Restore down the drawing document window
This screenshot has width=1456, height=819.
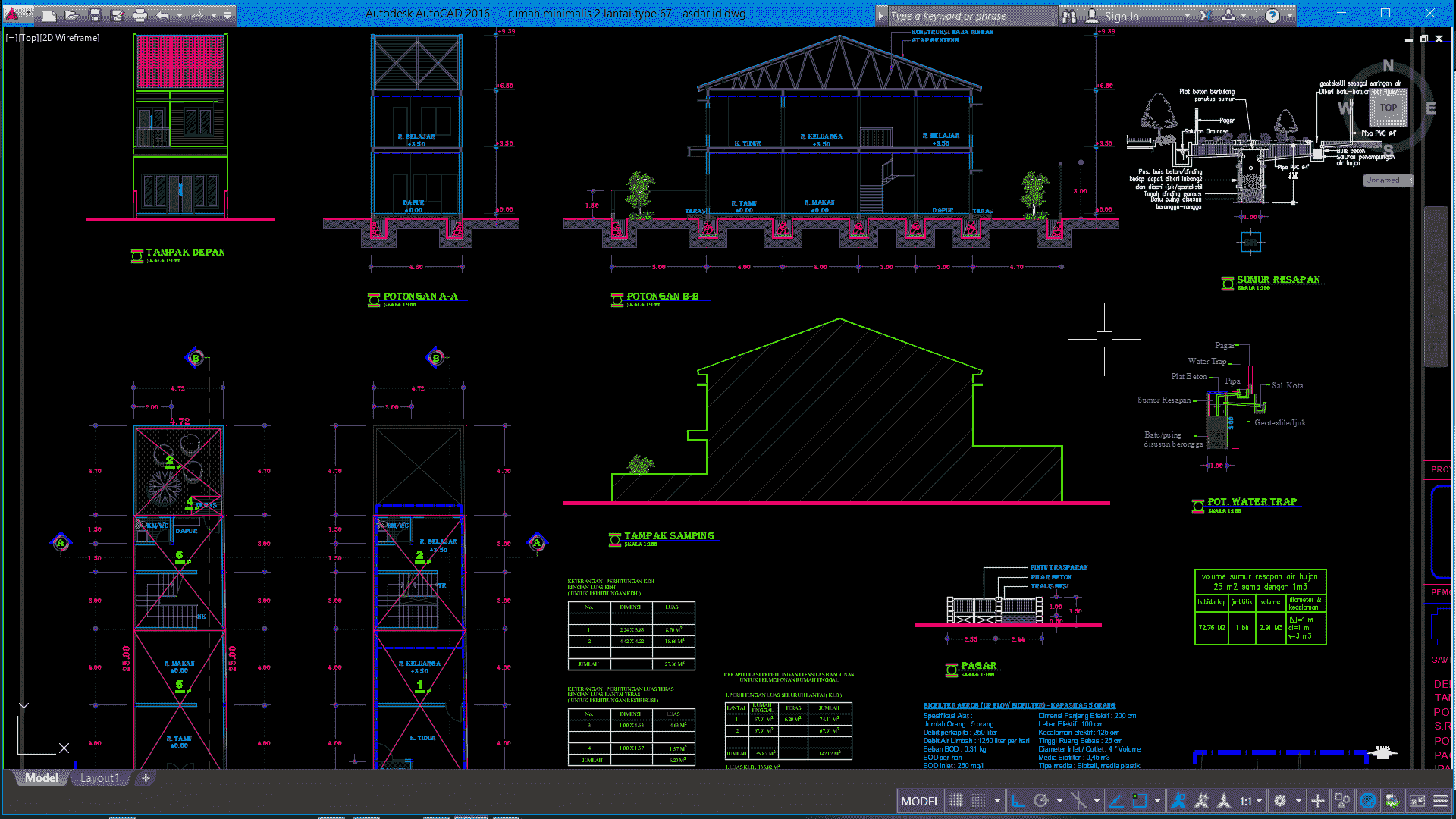(x=1423, y=39)
